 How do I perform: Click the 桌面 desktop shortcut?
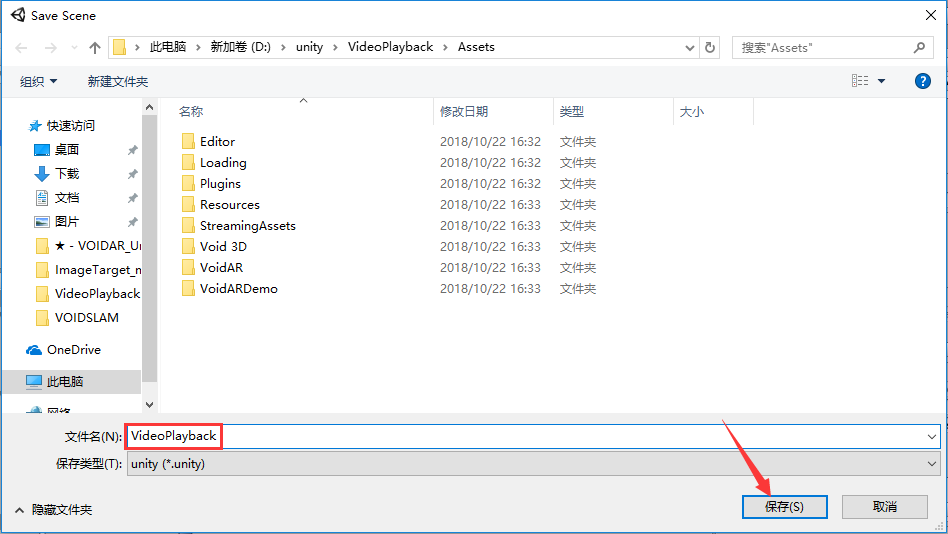click(66, 150)
